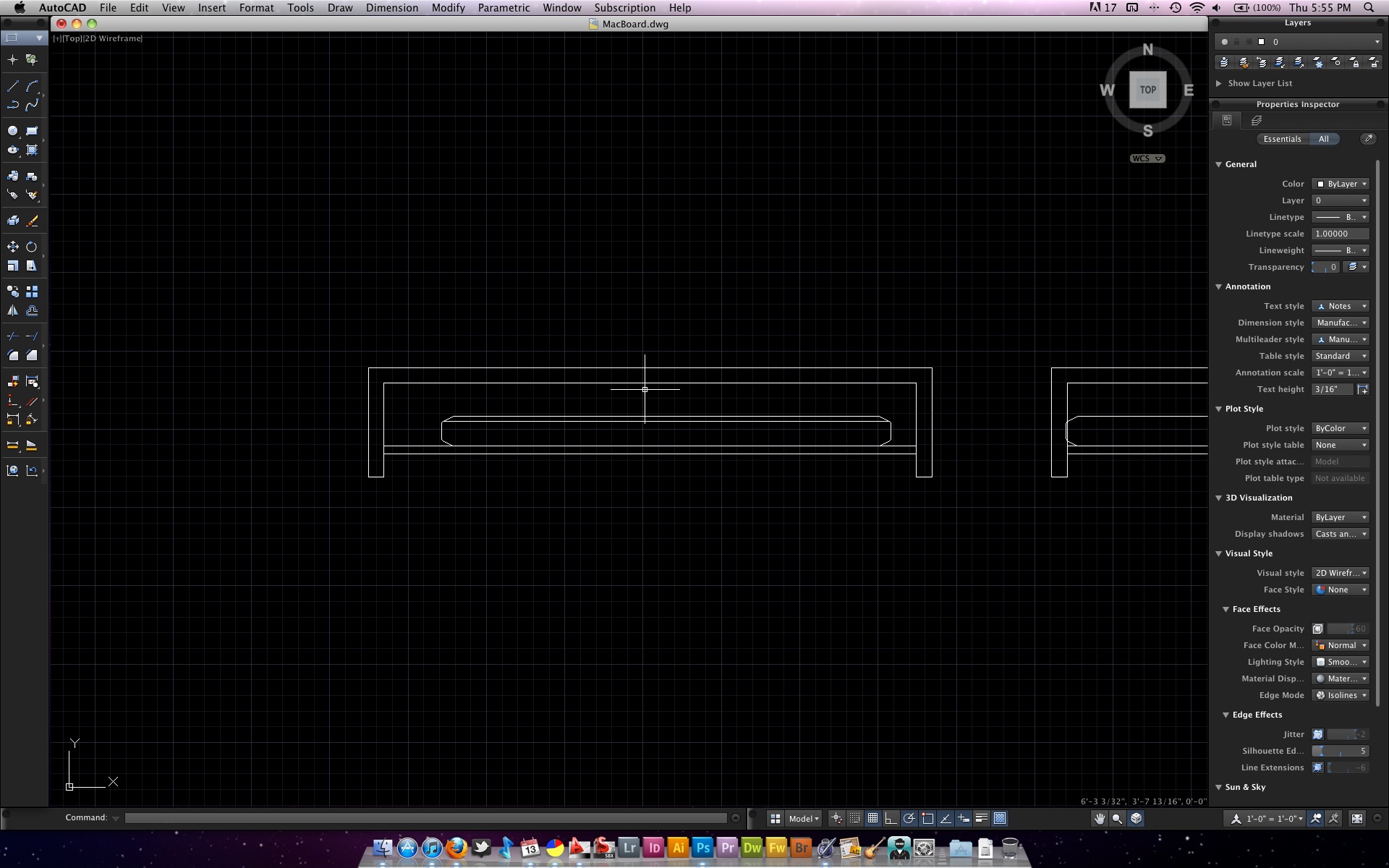Open the Edge Mode Isolines dropdown

(1341, 695)
